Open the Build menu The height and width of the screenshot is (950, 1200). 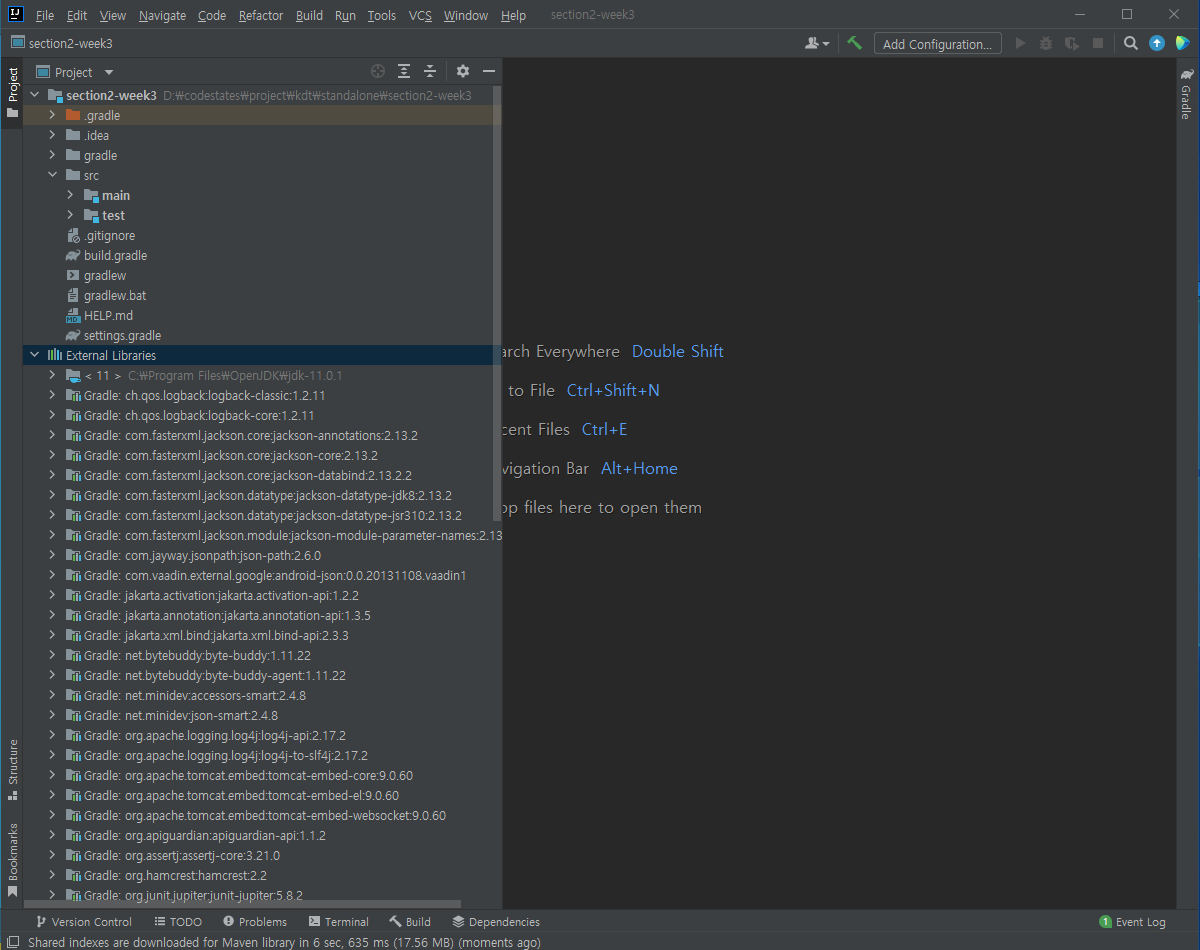309,15
